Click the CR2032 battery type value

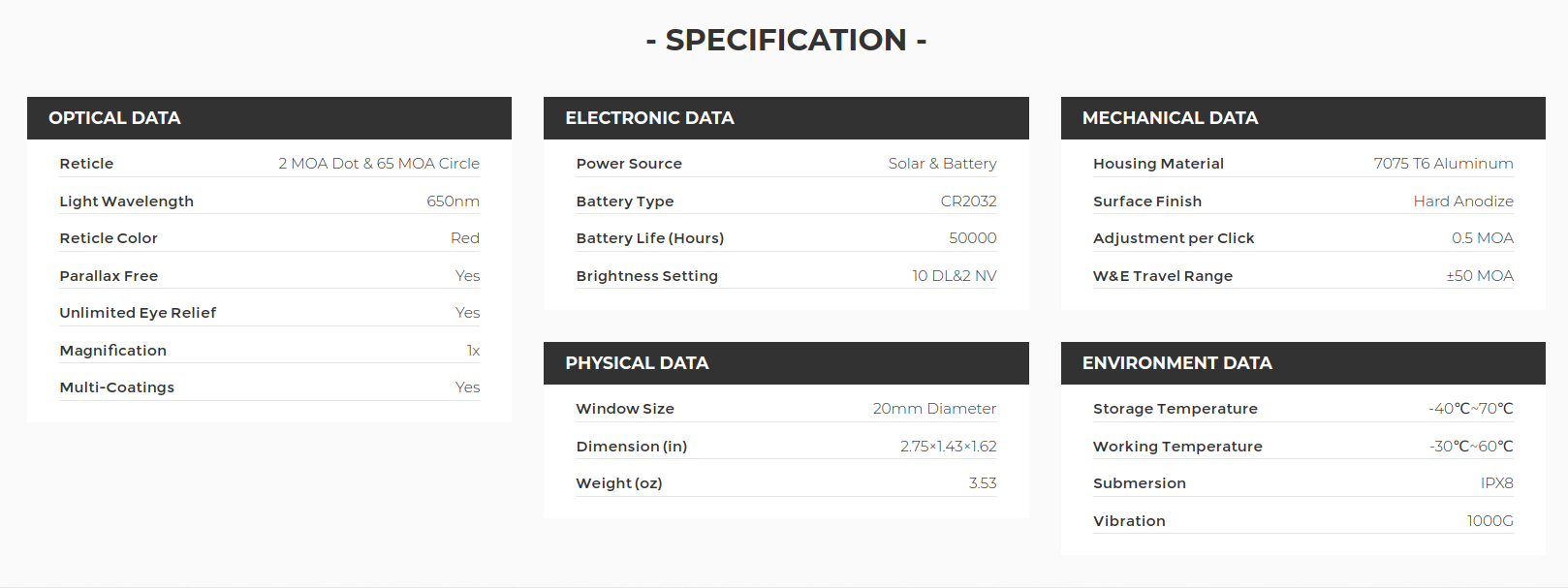pos(968,201)
